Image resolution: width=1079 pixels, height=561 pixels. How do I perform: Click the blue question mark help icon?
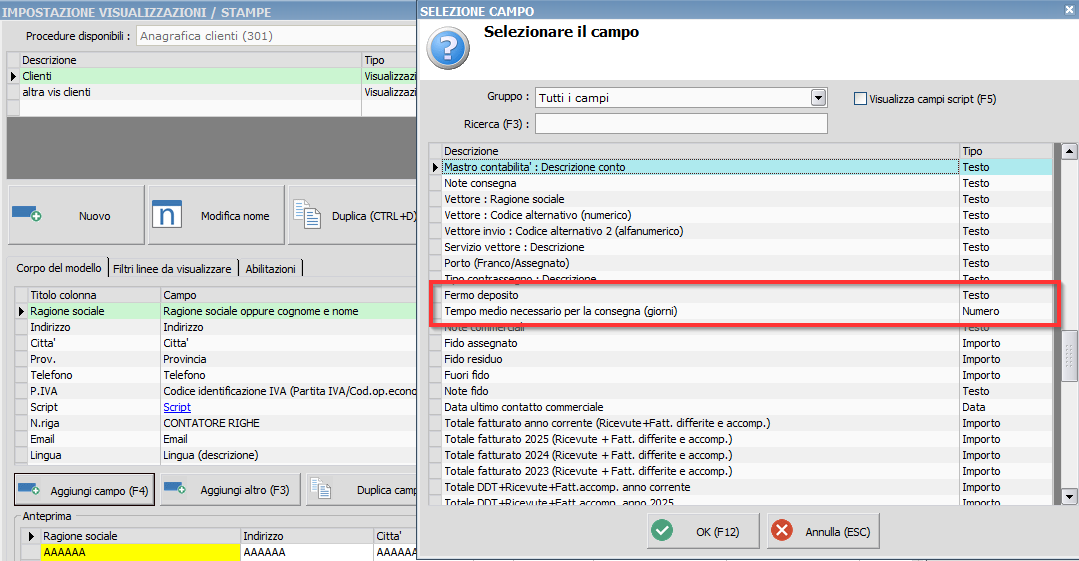448,48
